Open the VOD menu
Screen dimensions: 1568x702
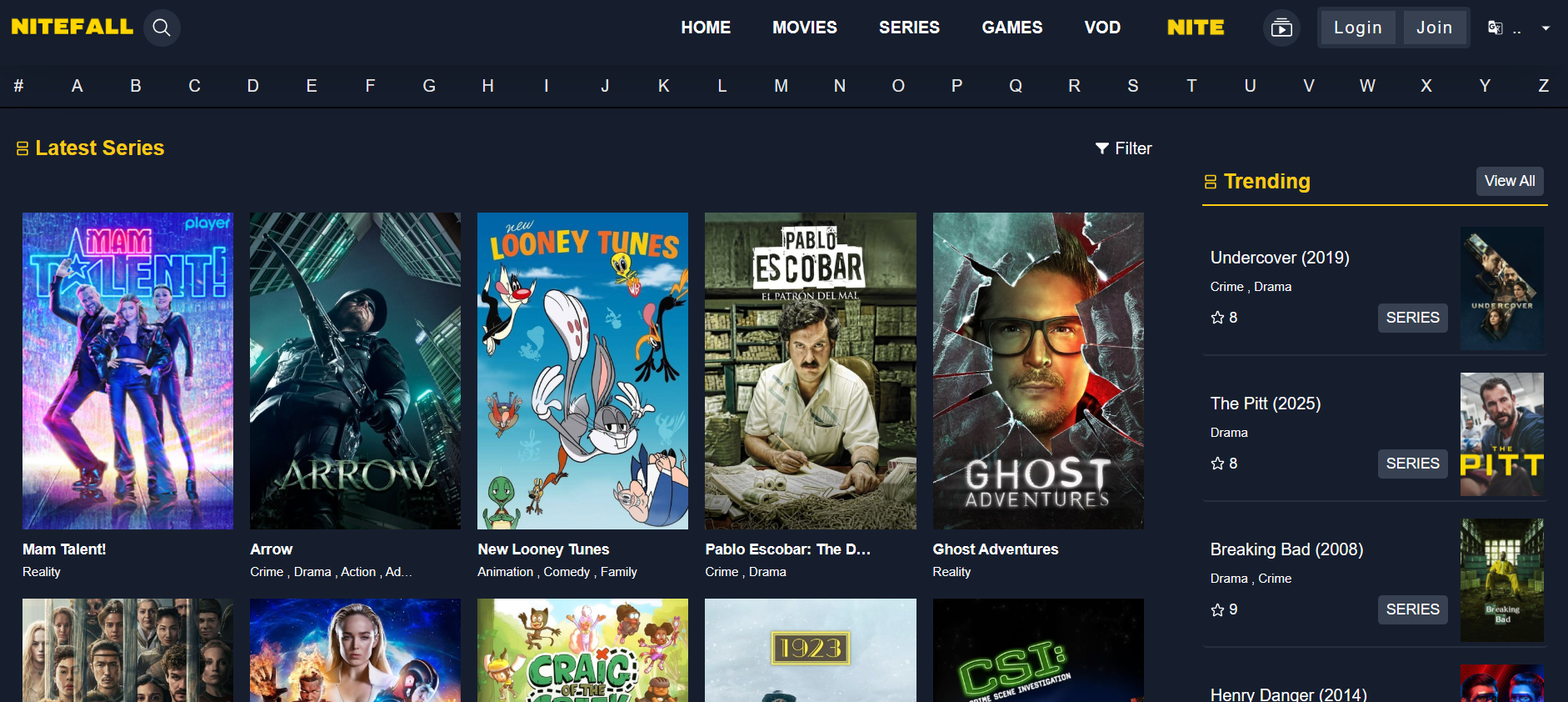pyautogui.click(x=1102, y=28)
